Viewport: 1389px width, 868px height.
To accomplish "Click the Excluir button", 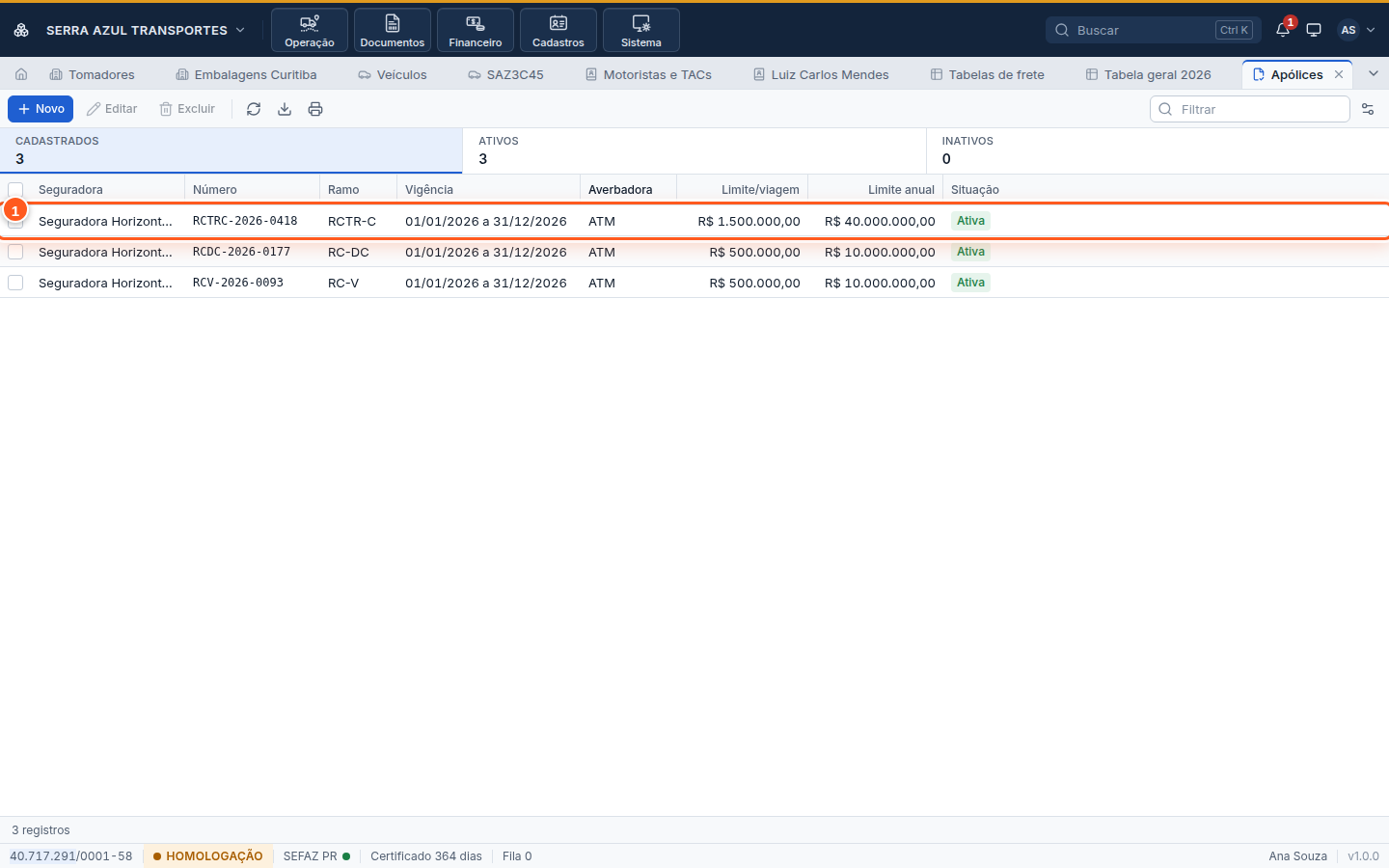I will (x=187, y=109).
